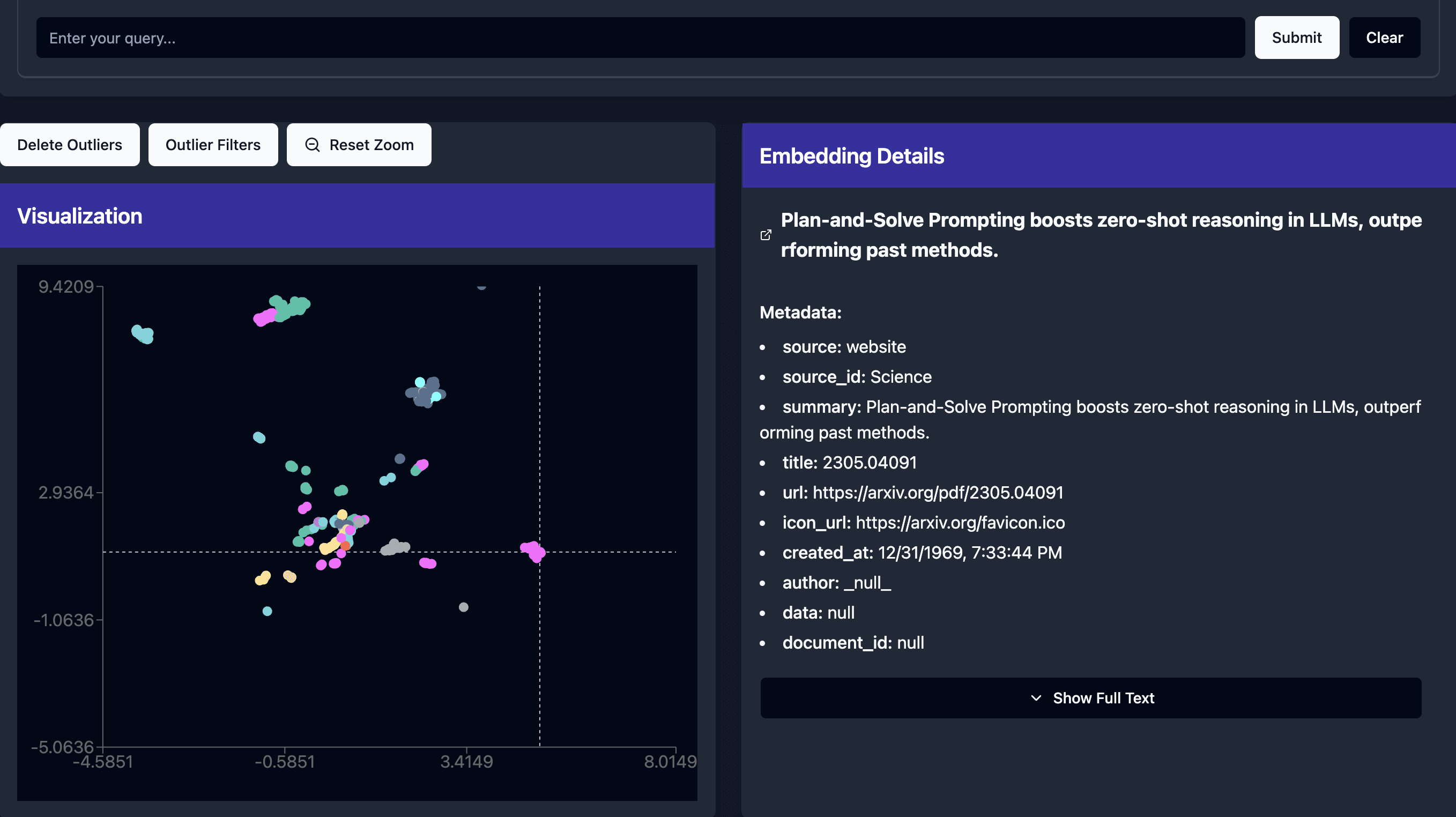This screenshot has width=1456, height=817.
Task: Click the 'source_id: Science' metadata entry
Action: pyautogui.click(x=857, y=376)
